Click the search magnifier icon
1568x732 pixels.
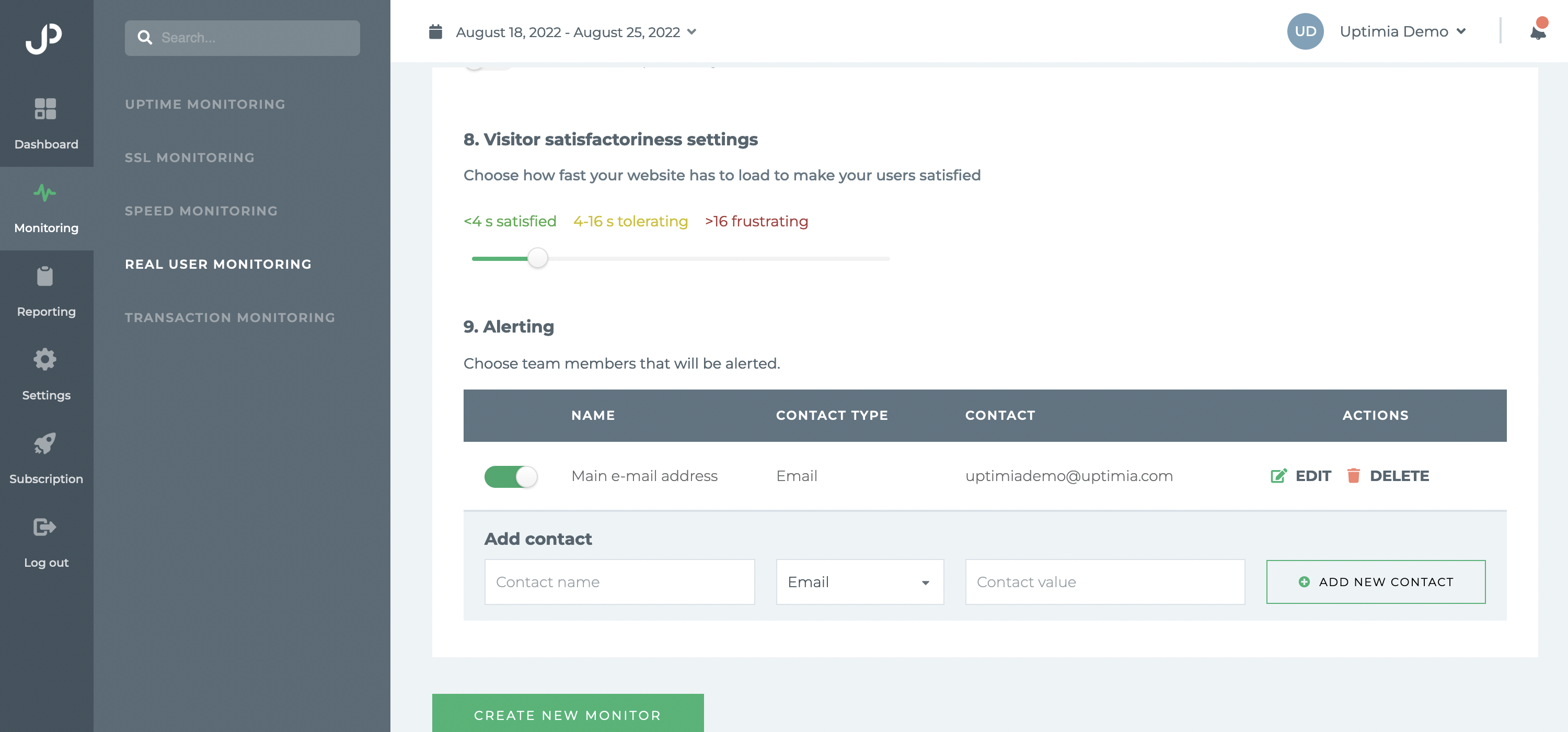pos(145,38)
